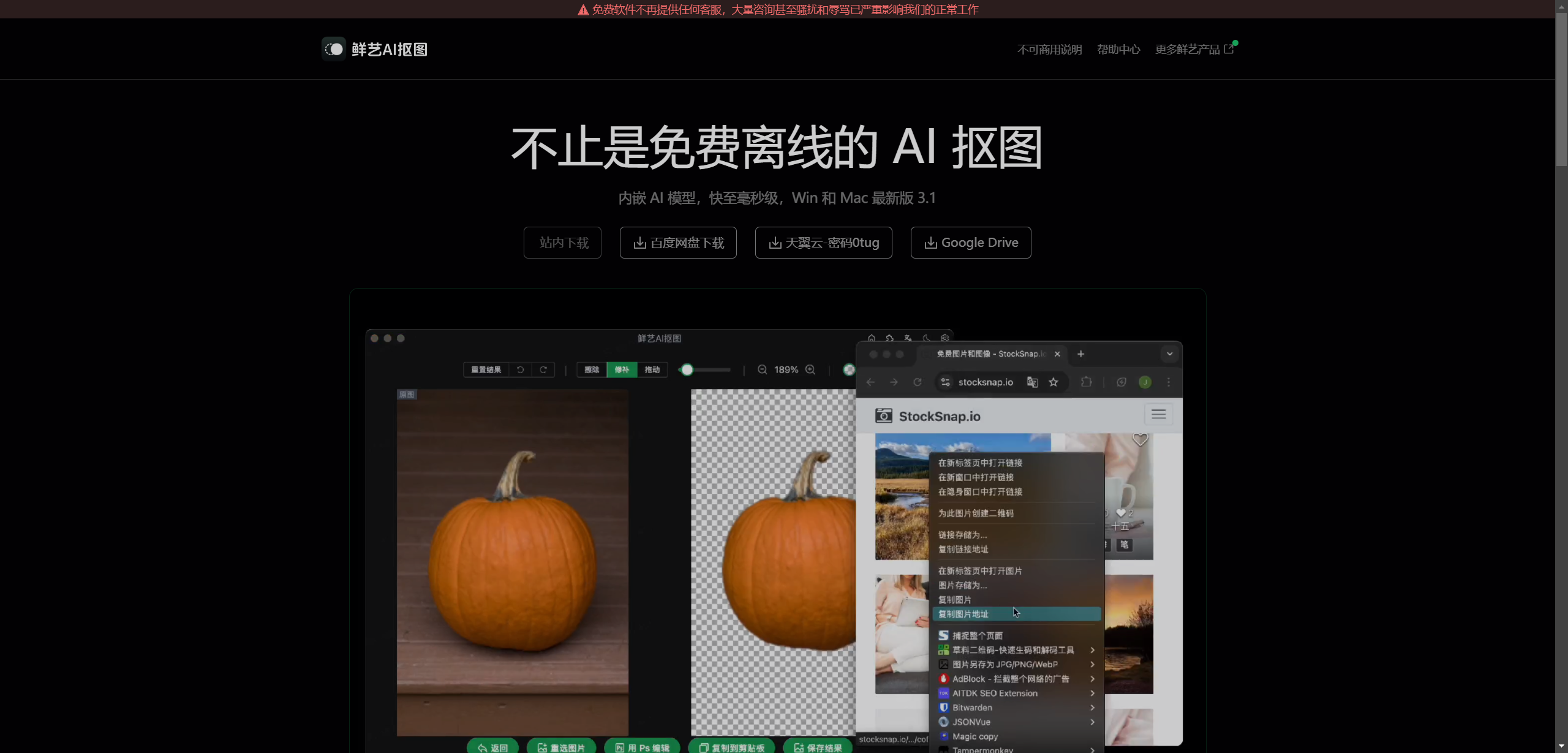Expand the AdBlock extension submenu
Image resolution: width=1568 pixels, height=753 pixels.
pos(1092,679)
